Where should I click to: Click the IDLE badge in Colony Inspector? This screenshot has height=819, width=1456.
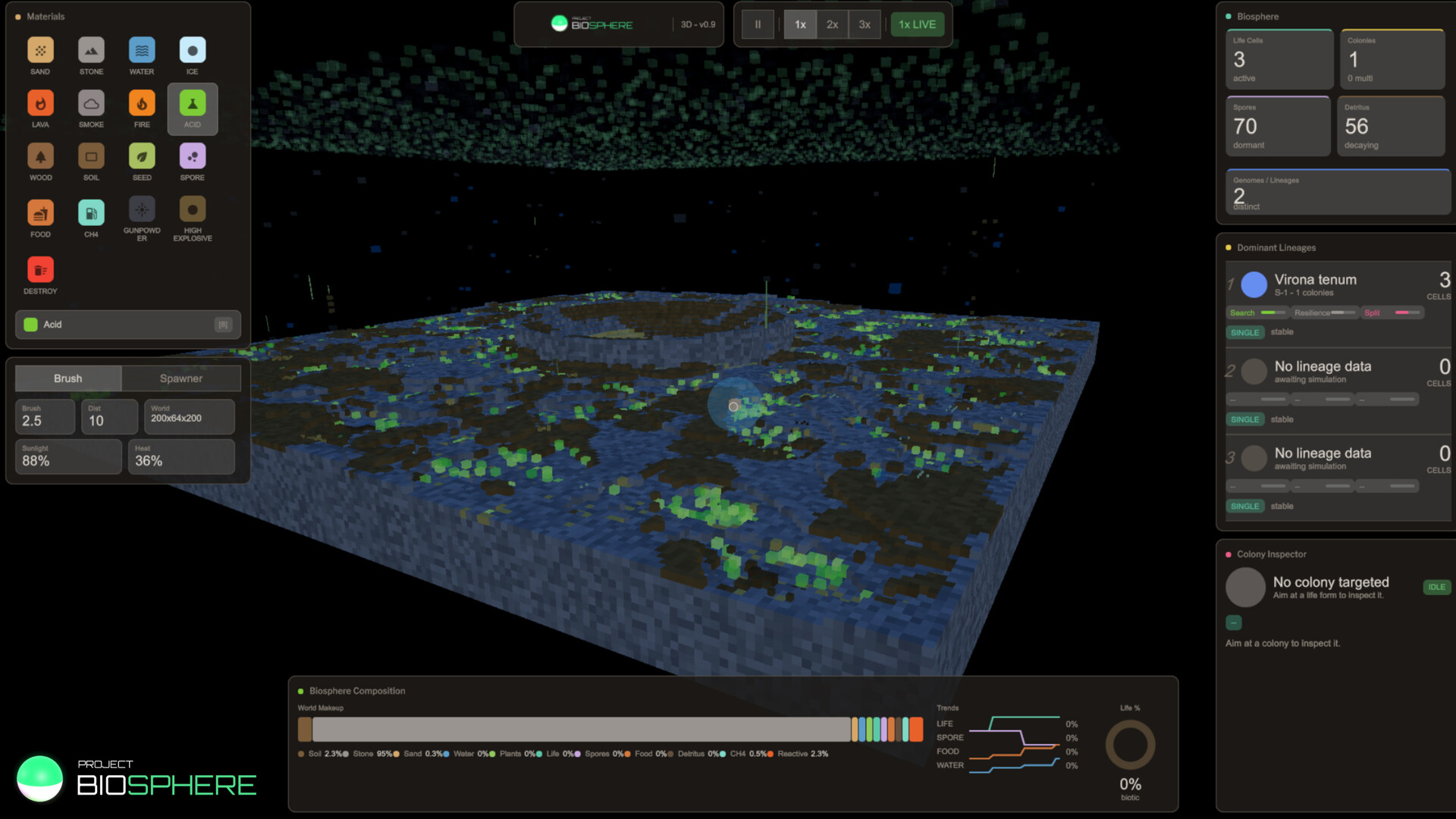point(1436,587)
